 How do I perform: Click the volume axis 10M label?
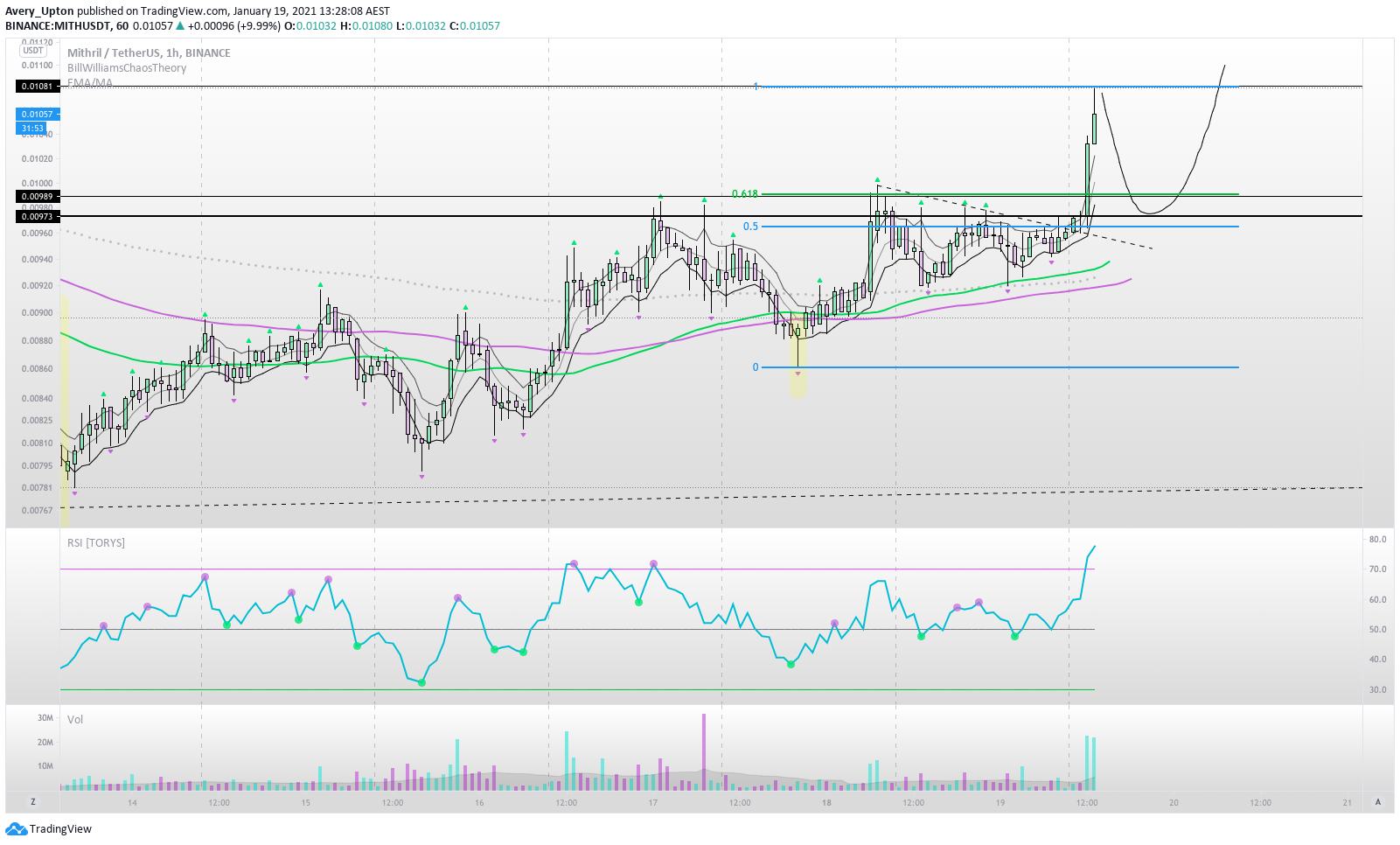pos(45,765)
